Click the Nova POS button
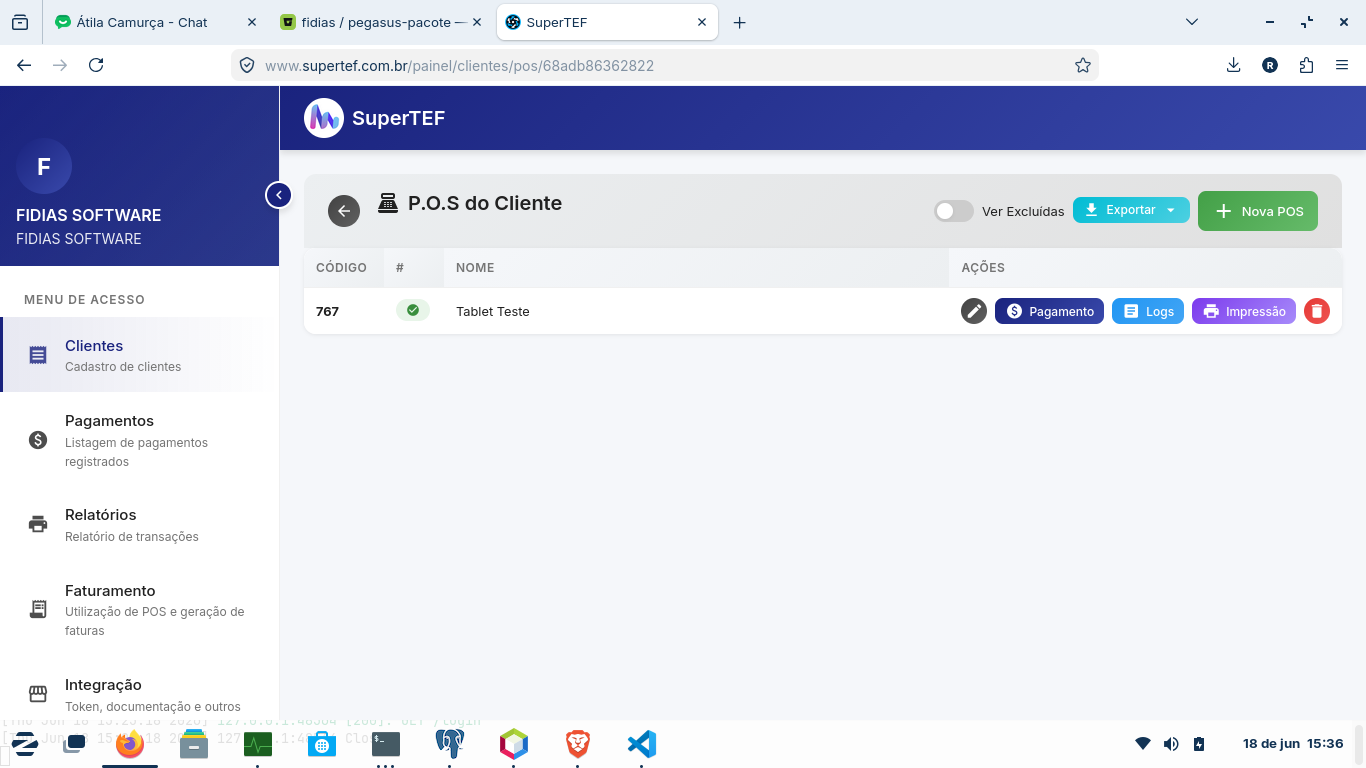The height and width of the screenshot is (768, 1366). (x=1258, y=211)
